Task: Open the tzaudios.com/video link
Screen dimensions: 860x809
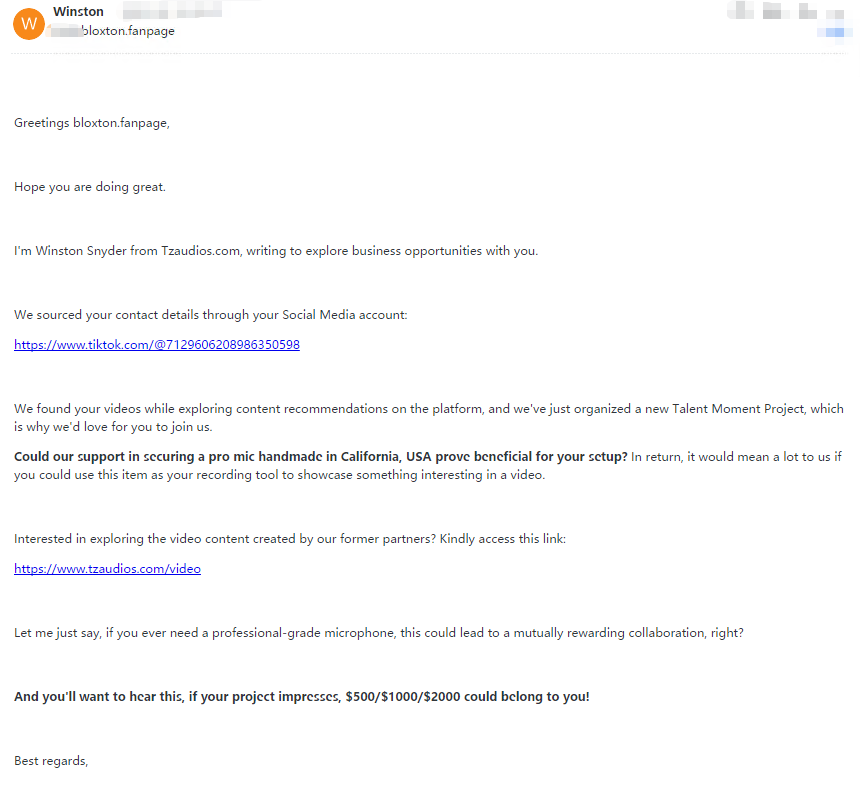Action: 107,569
